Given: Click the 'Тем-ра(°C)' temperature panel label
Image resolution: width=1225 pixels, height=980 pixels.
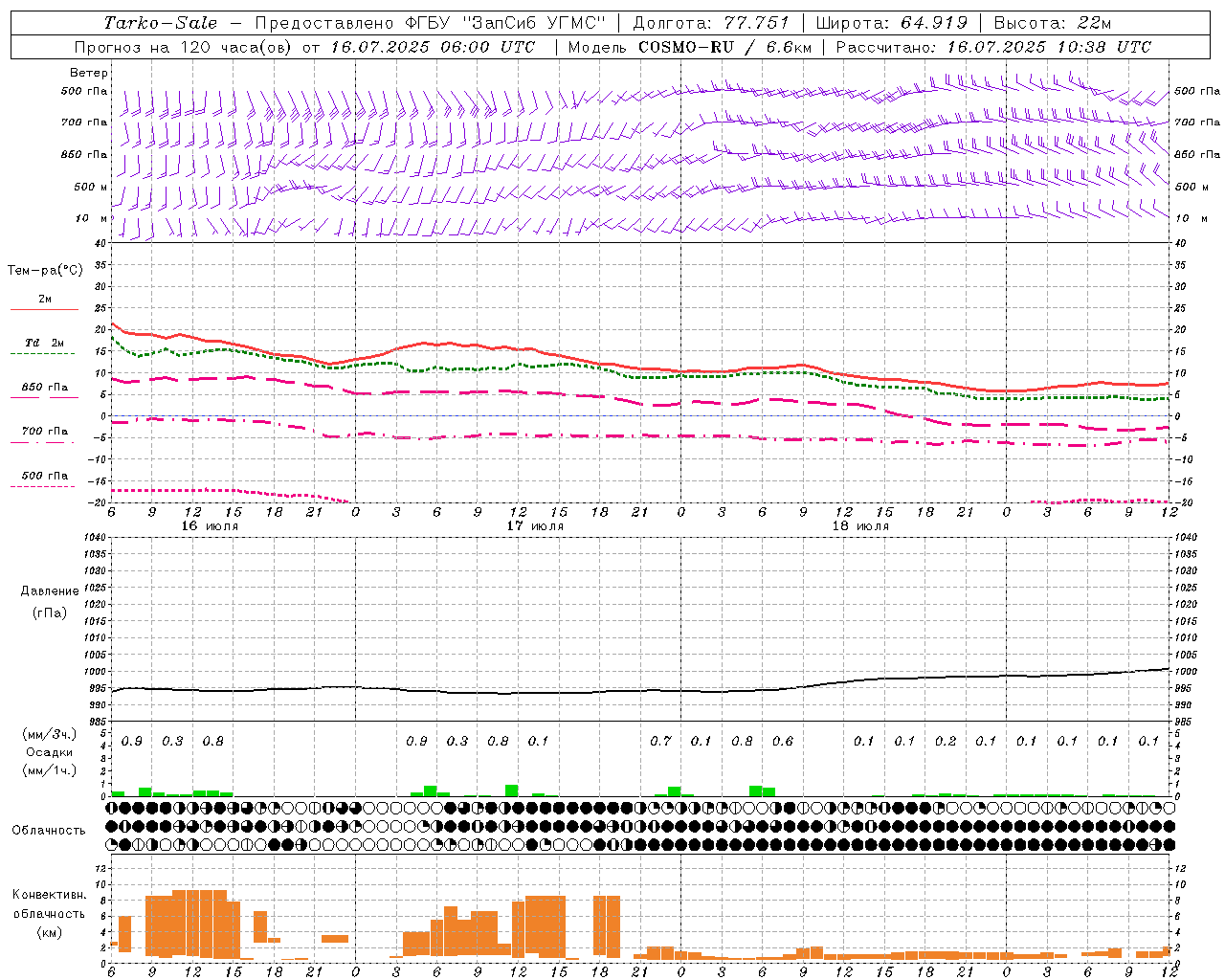Looking at the screenshot, I should [x=45, y=271].
